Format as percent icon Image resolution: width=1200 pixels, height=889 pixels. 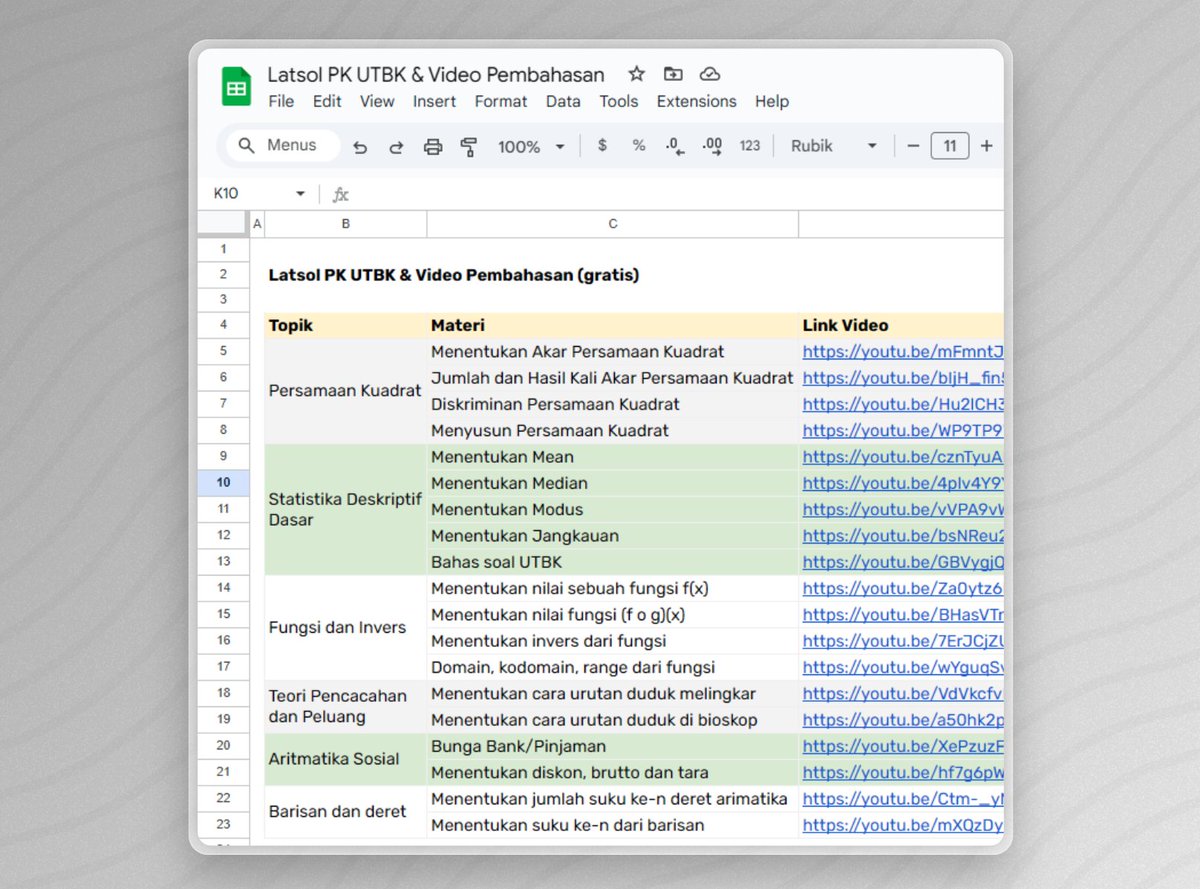pos(638,145)
